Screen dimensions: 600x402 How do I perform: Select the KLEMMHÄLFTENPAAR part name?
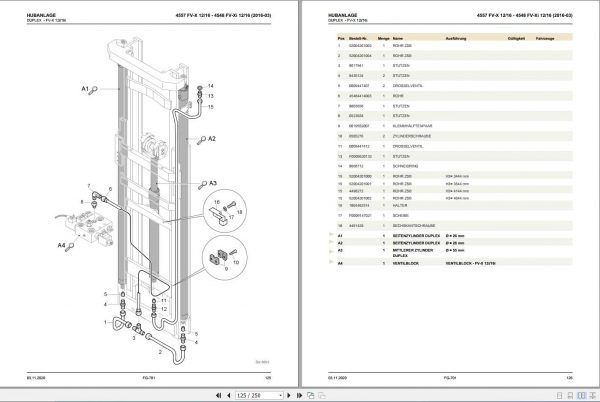click(412, 126)
